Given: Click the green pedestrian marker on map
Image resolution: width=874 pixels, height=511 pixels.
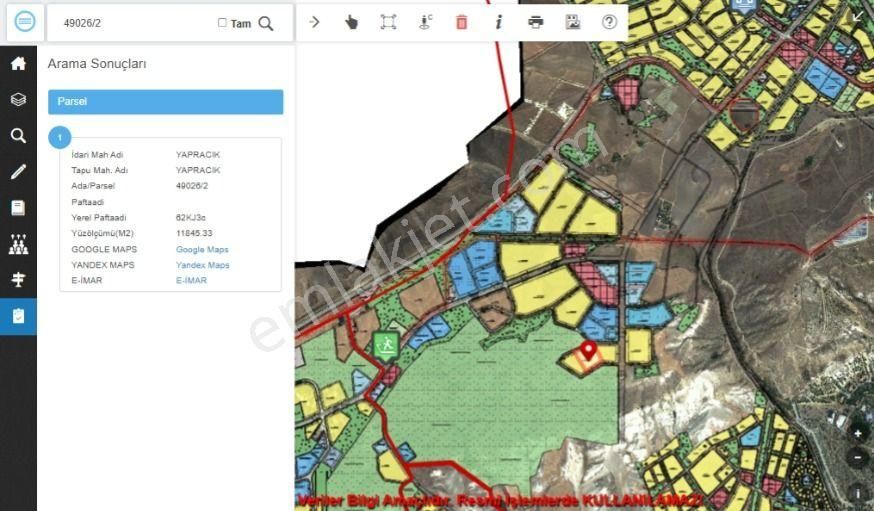Looking at the screenshot, I should coord(385,345).
